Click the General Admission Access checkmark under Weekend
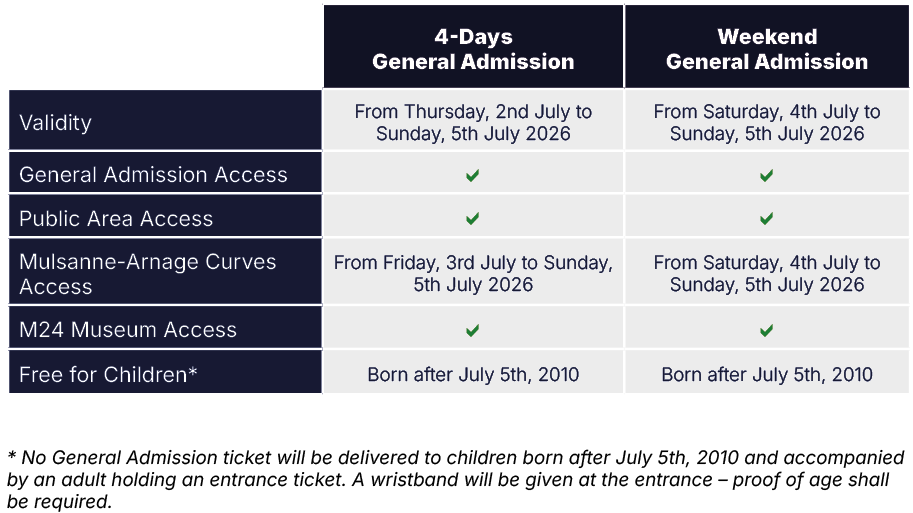Screen dimensions: 913x513 766,175
